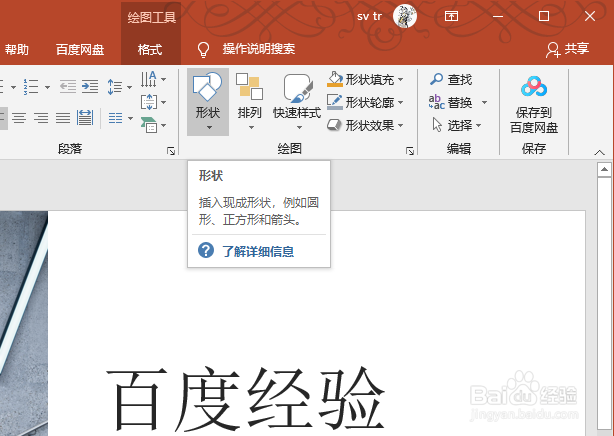Viewport: 614px width, 436px height.
Task: Open 了解详细信息 link in tooltip
Action: (x=258, y=251)
